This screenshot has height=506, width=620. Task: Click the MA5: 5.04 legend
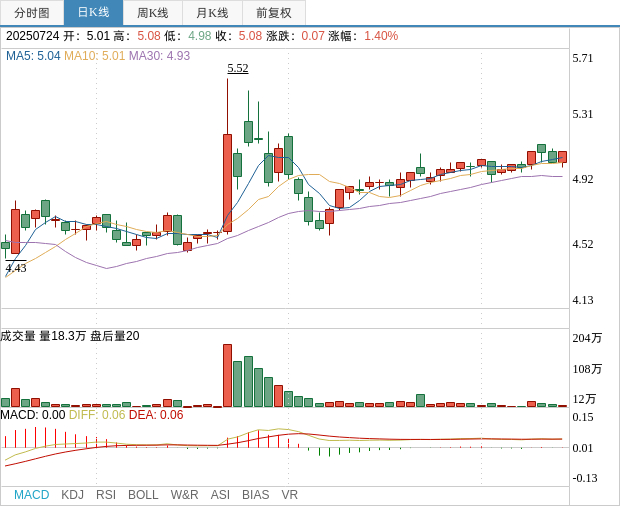click(33, 56)
